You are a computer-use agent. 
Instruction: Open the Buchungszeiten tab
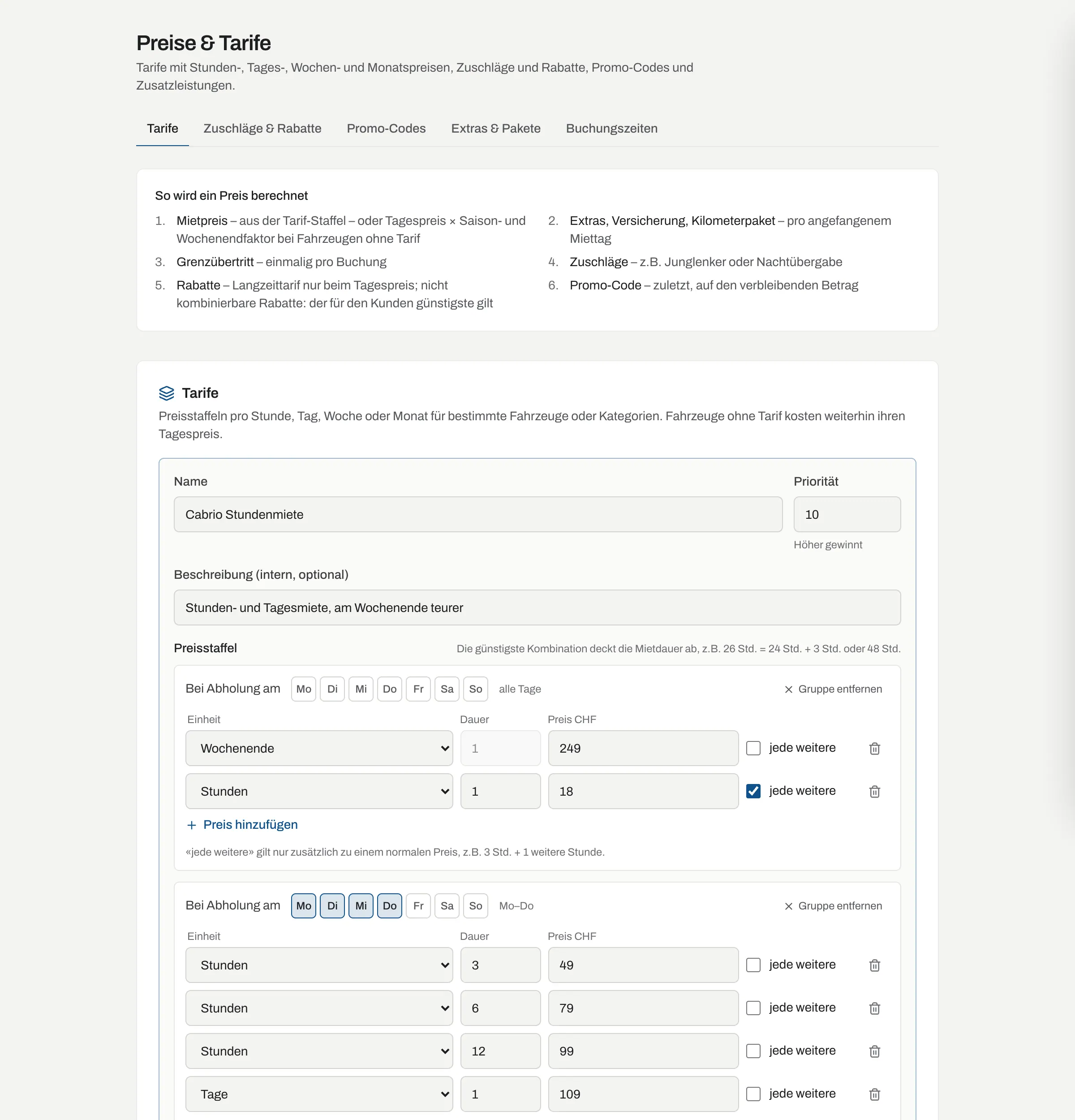click(x=612, y=129)
